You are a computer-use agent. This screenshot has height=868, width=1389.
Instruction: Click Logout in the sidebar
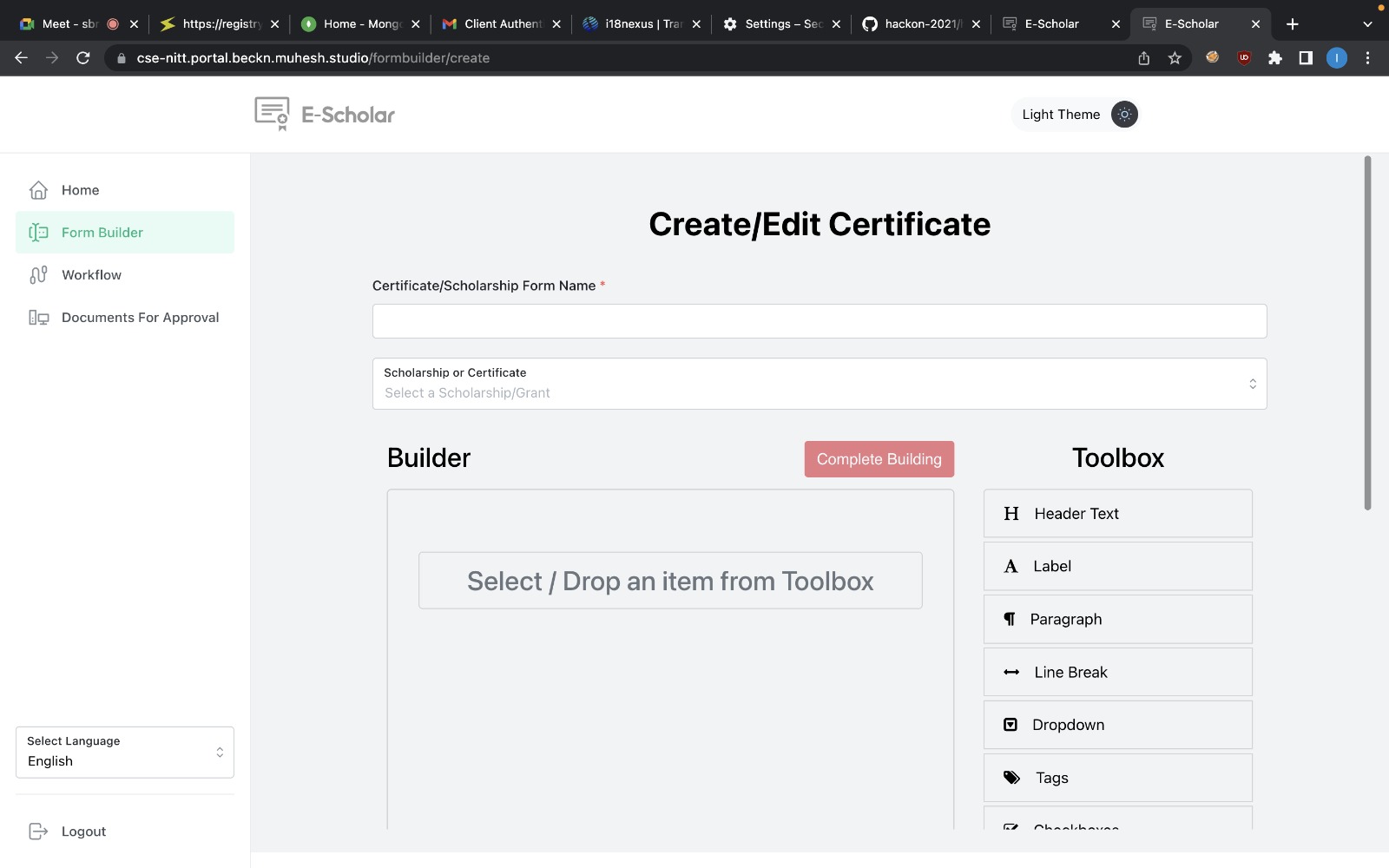(x=125, y=832)
